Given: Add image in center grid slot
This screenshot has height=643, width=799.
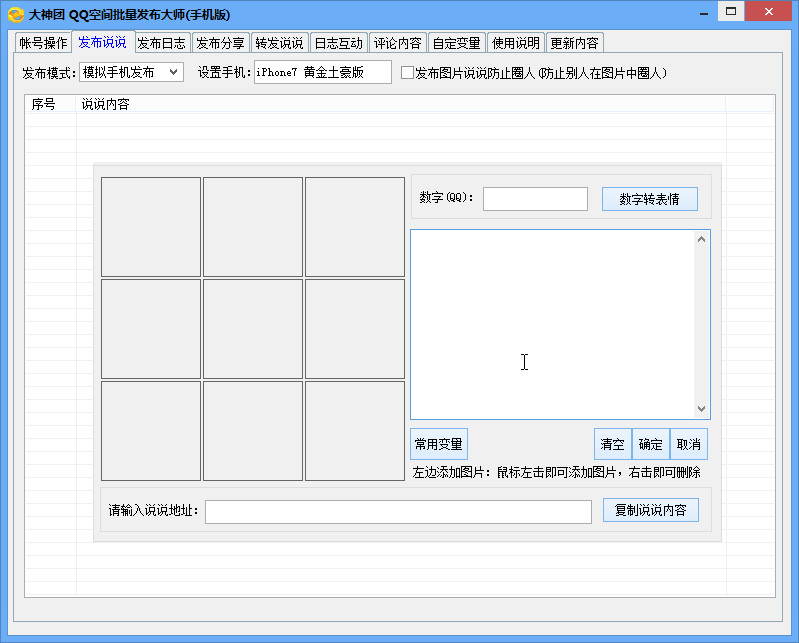Looking at the screenshot, I should pyautogui.click(x=253, y=329).
